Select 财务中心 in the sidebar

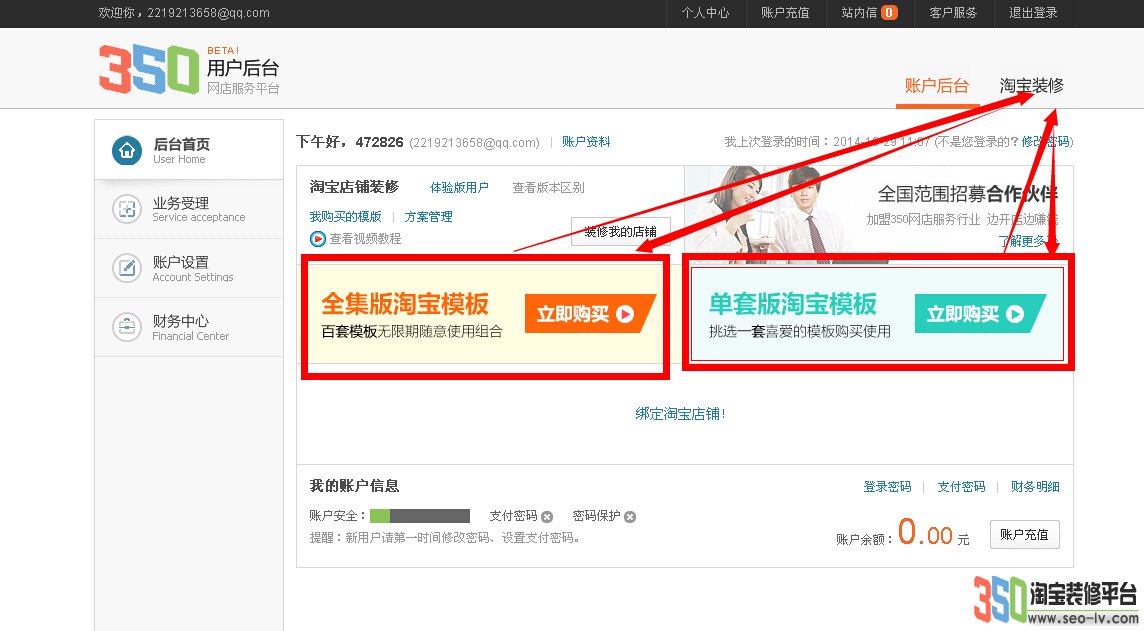[x=189, y=328]
